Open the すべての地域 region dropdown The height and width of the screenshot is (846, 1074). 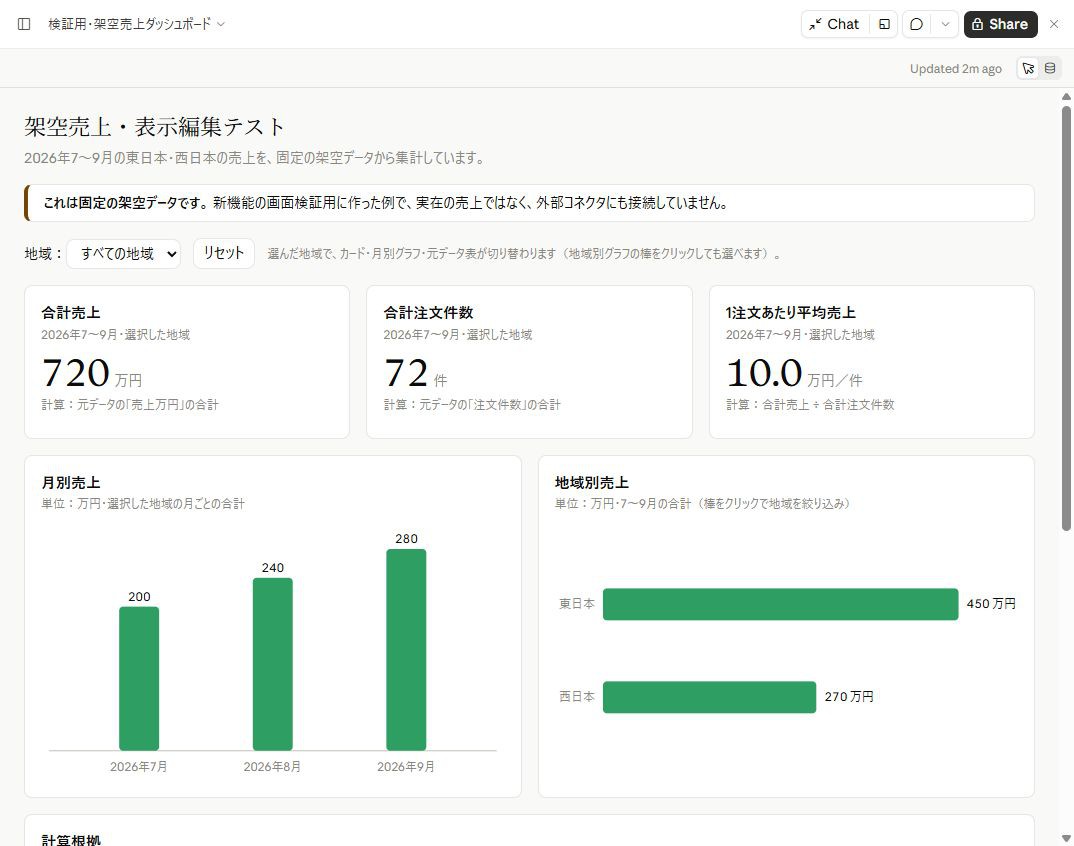(124, 253)
